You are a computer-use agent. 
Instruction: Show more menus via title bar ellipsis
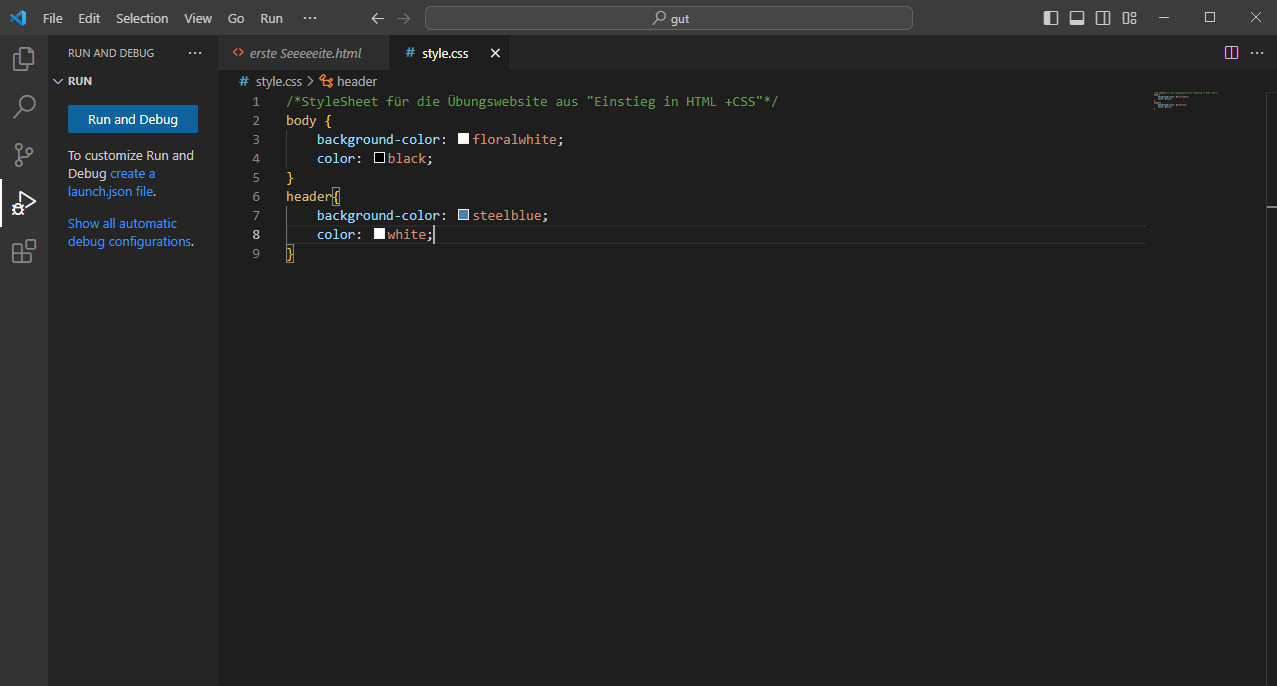pyautogui.click(x=310, y=18)
